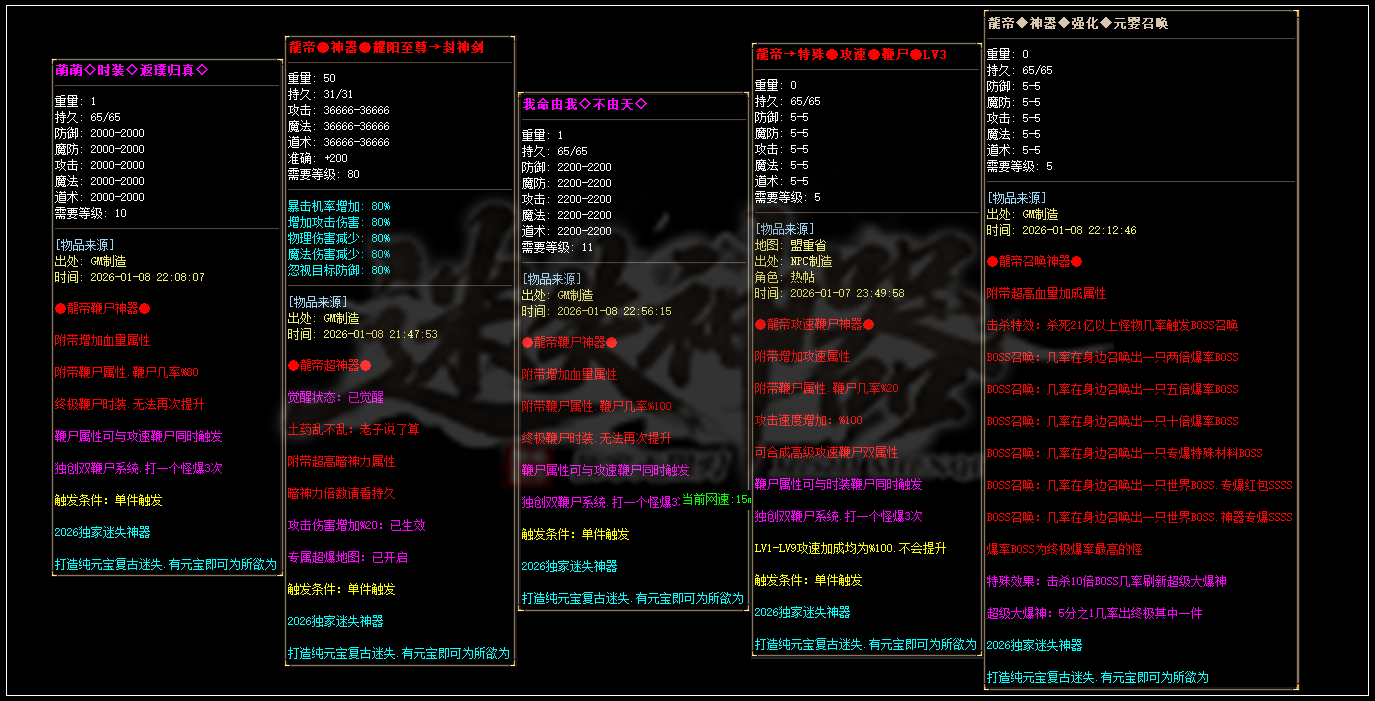This screenshot has width=1375, height=701.
Task: Select the 龍帝→特殊●攻速●鞭尸●LV3 title
Action: [850, 54]
